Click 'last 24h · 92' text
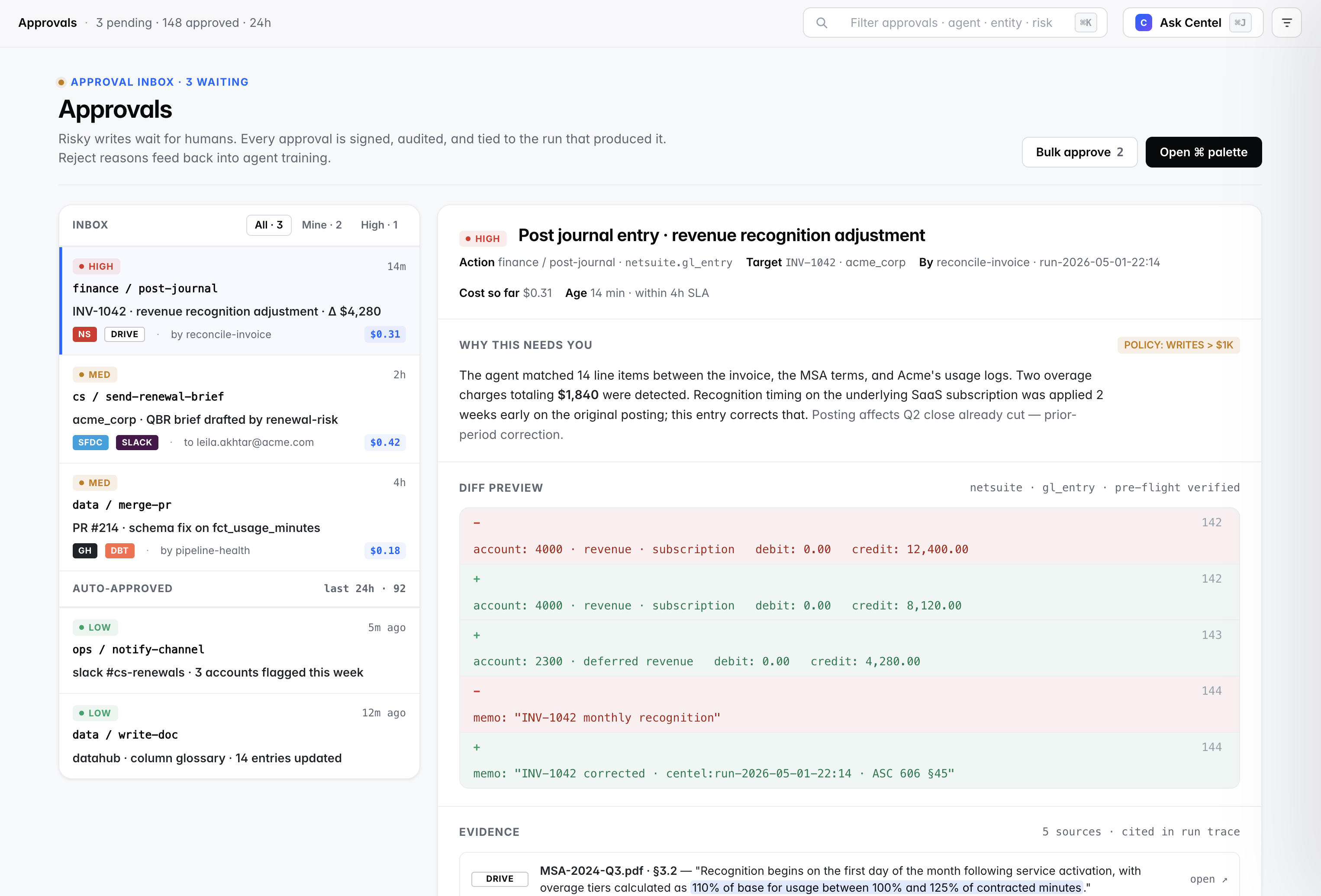The height and width of the screenshot is (896, 1321). coord(364,588)
